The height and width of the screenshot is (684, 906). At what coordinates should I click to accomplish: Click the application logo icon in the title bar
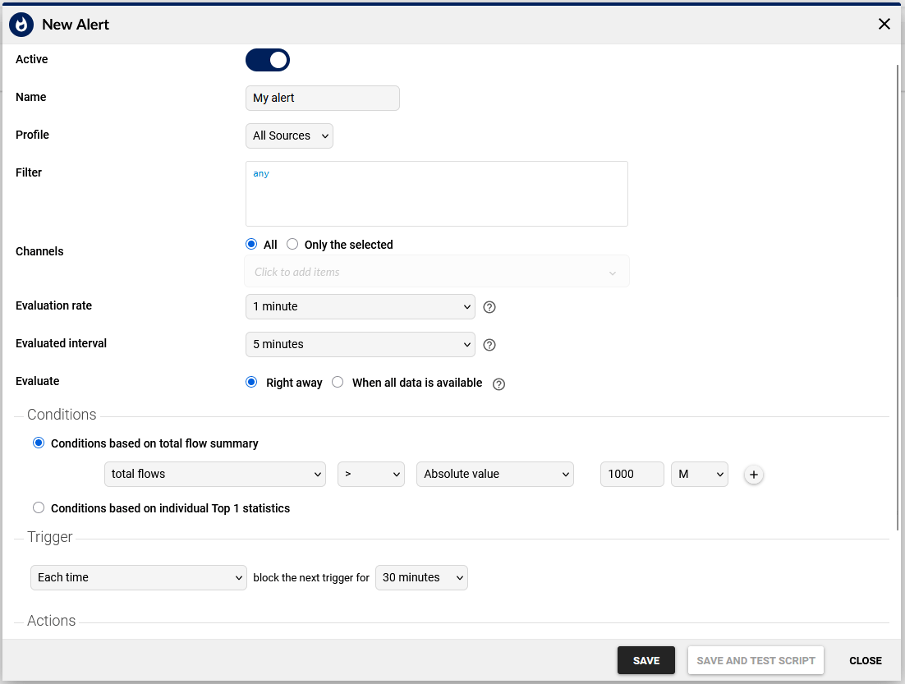pyautogui.click(x=21, y=24)
